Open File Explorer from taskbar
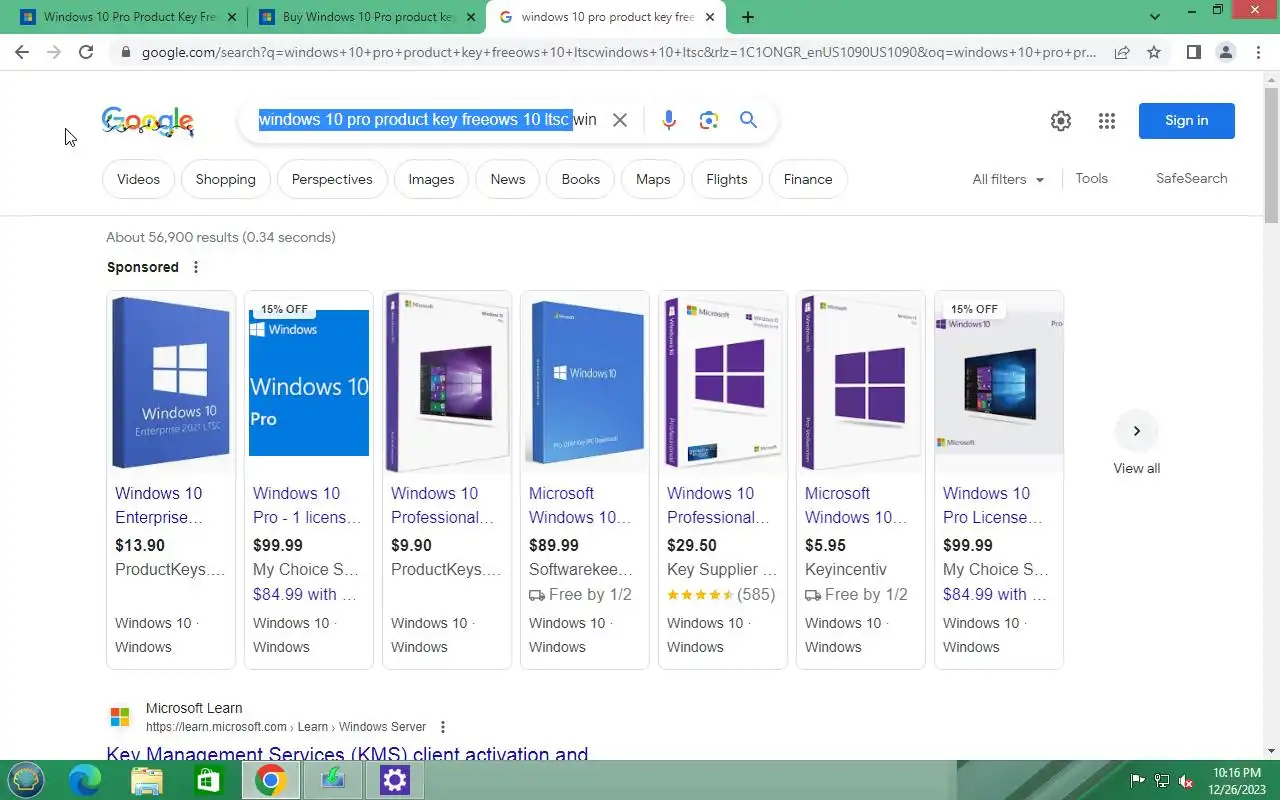1280x800 pixels. pos(146,780)
